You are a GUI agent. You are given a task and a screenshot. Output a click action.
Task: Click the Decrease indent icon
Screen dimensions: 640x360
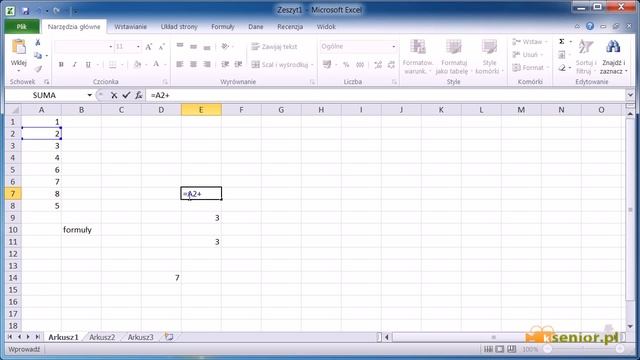click(x=225, y=64)
